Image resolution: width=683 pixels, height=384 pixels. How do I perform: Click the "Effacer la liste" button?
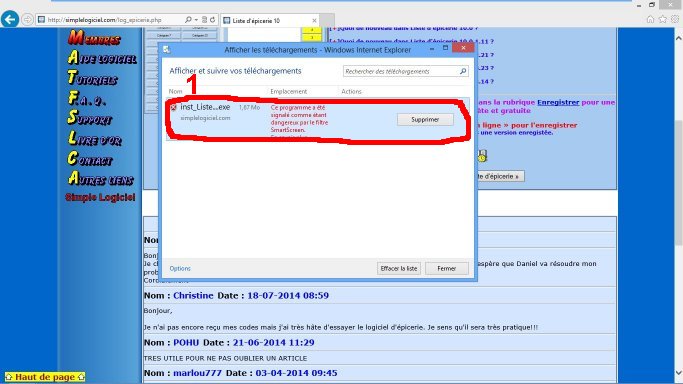click(x=399, y=269)
